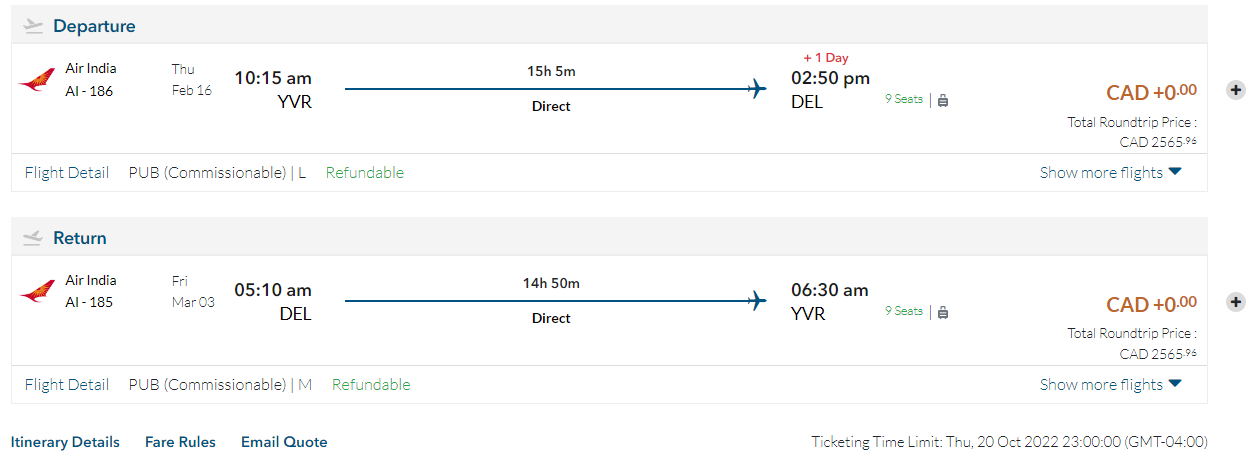The height and width of the screenshot is (471, 1255).
Task: View the Fare Rules
Action: [x=180, y=442]
